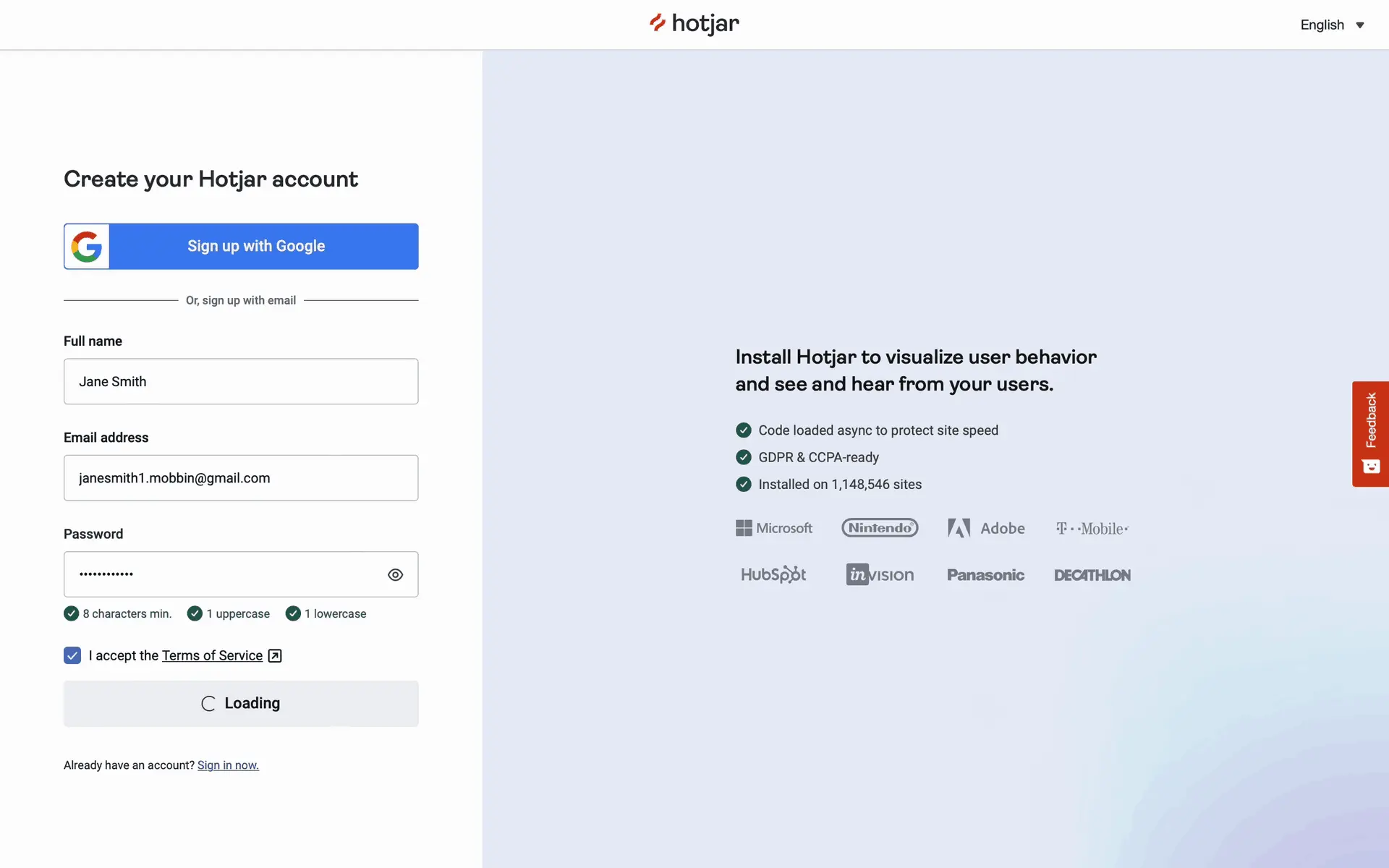Screen dimensions: 1389x868
Task: Click the external link icon beside Terms
Action: click(x=275, y=656)
